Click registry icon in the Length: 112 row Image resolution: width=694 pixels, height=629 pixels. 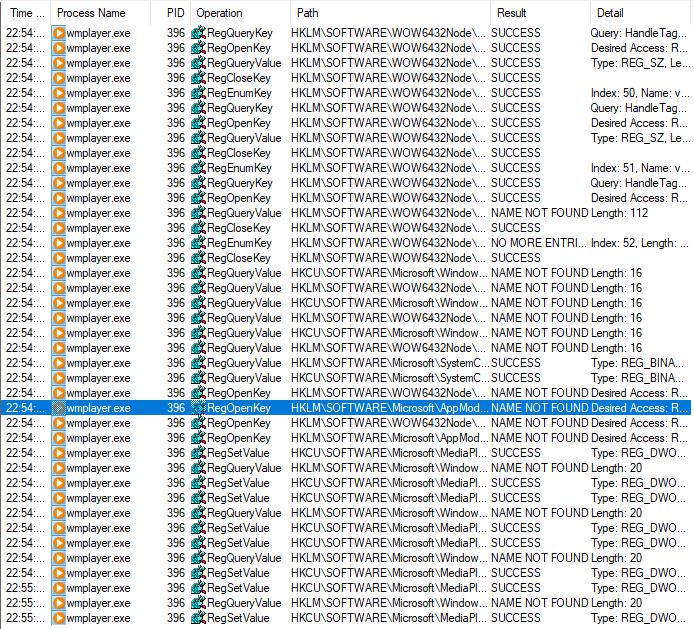[198, 213]
